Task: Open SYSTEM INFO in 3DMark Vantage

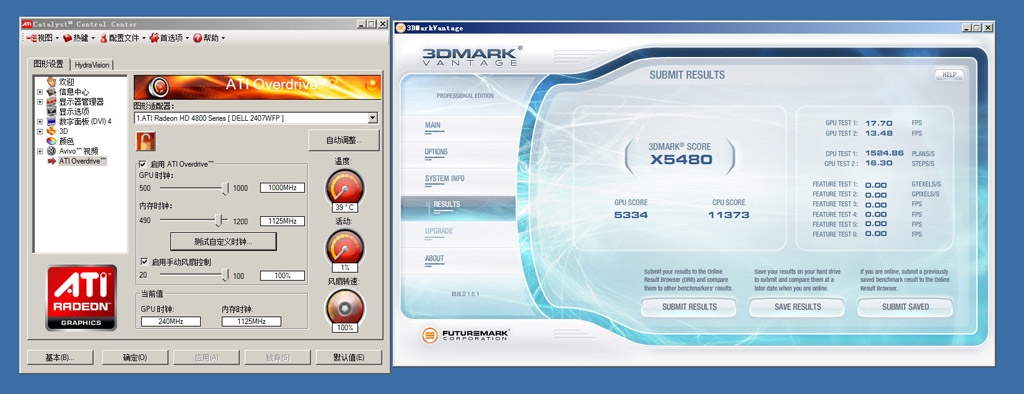Action: 445,178
